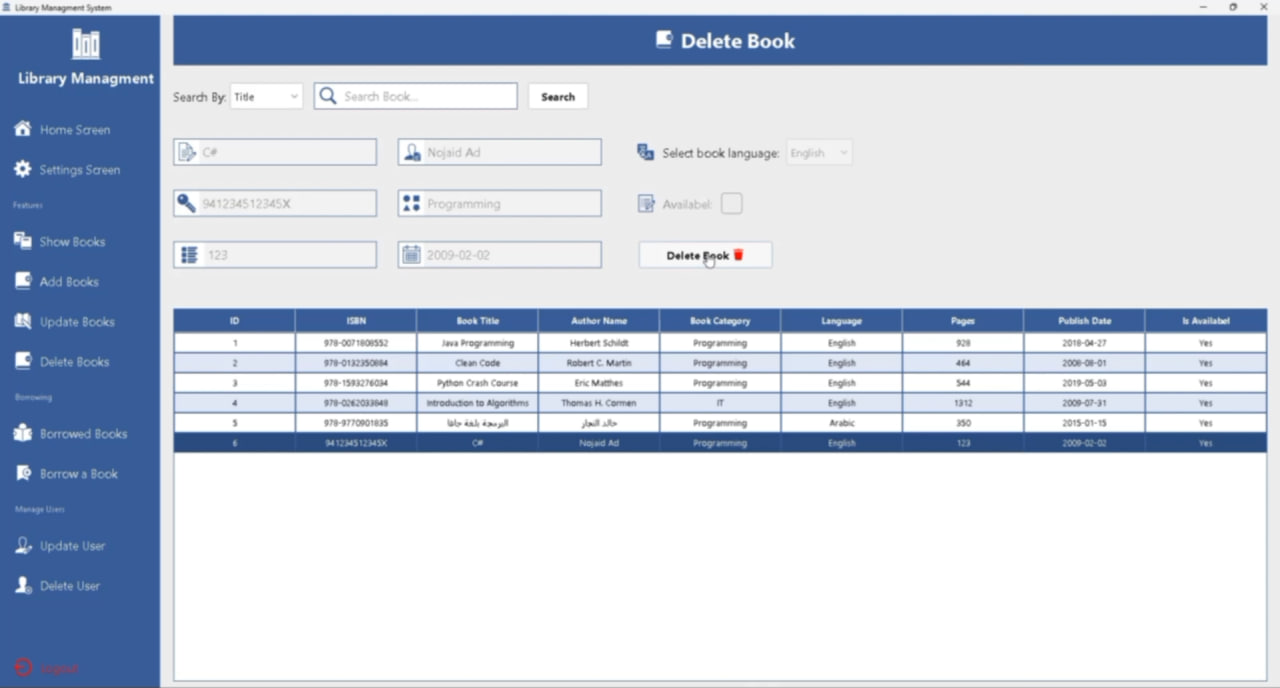Go to Borrow a Book page
1280x688 pixels.
click(78, 474)
